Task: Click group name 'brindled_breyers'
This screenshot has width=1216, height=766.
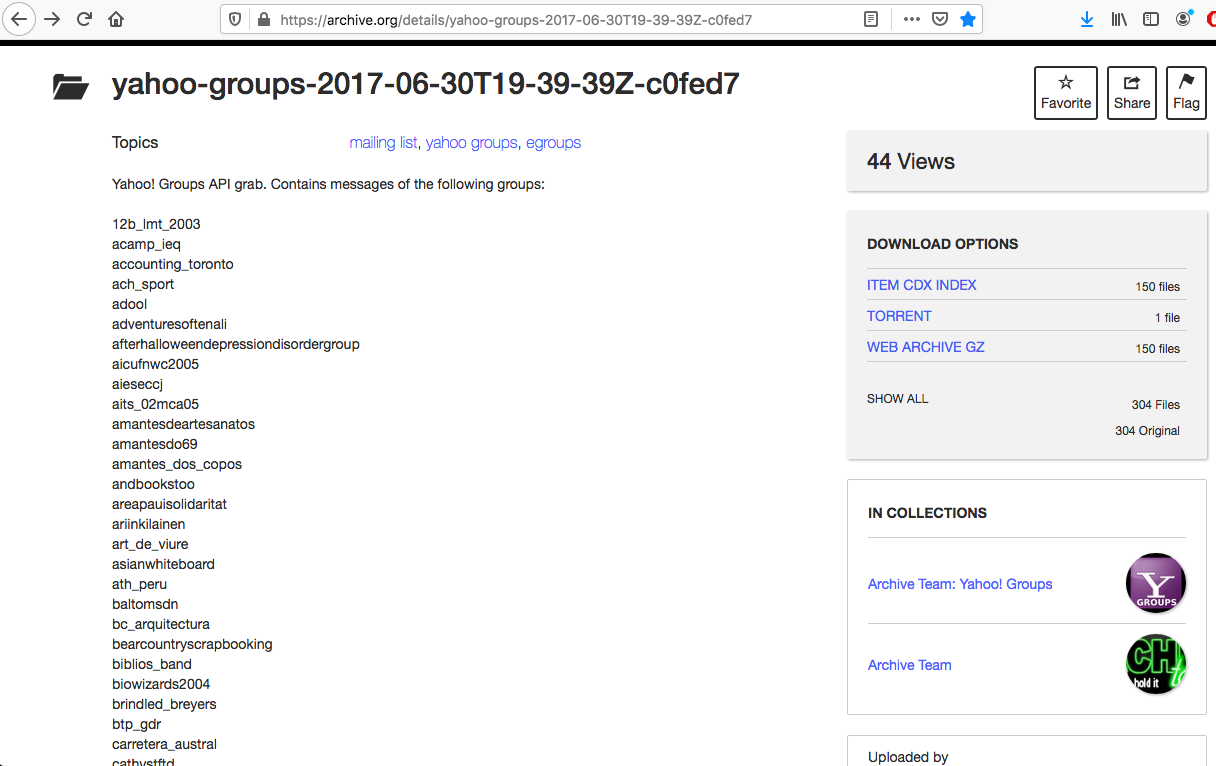Action: click(x=164, y=704)
